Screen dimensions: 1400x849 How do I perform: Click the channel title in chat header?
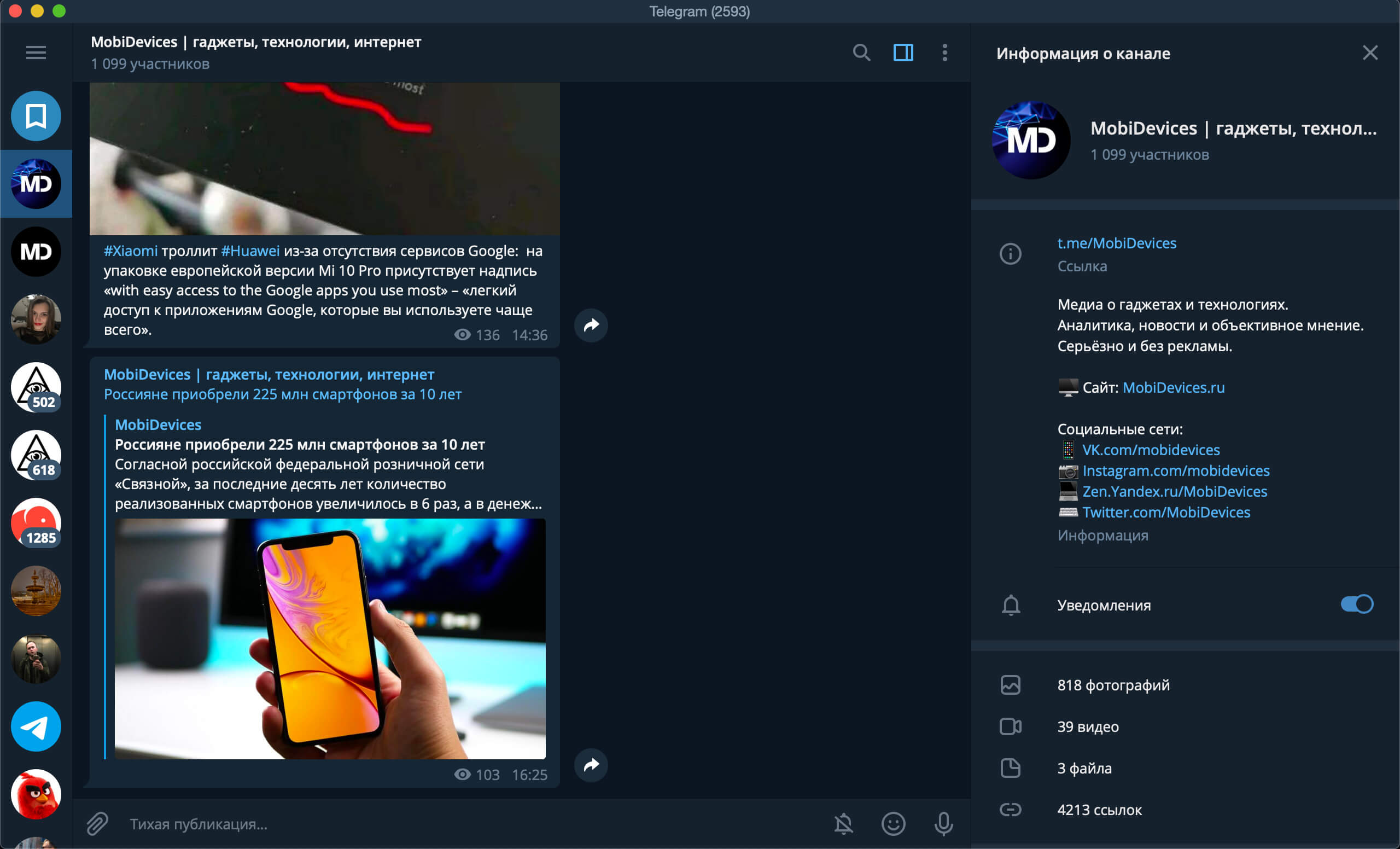256,42
